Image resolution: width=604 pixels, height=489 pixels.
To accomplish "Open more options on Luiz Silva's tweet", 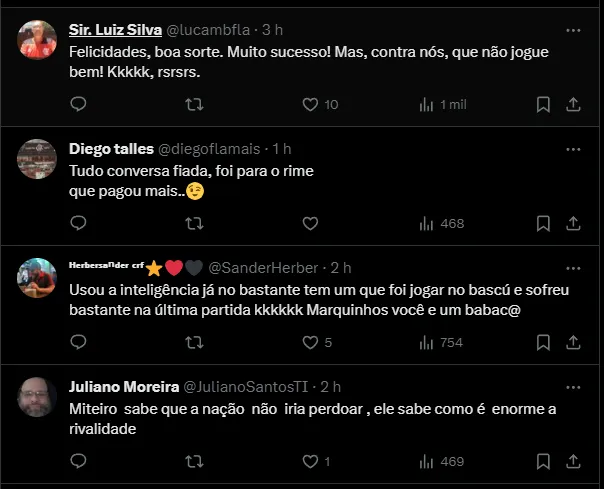I will tap(573, 29).
